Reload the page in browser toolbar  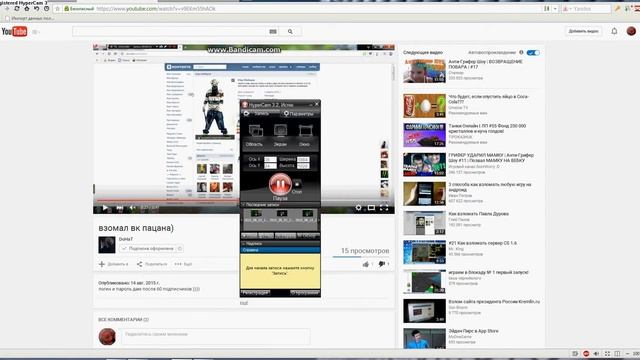[17, 8]
